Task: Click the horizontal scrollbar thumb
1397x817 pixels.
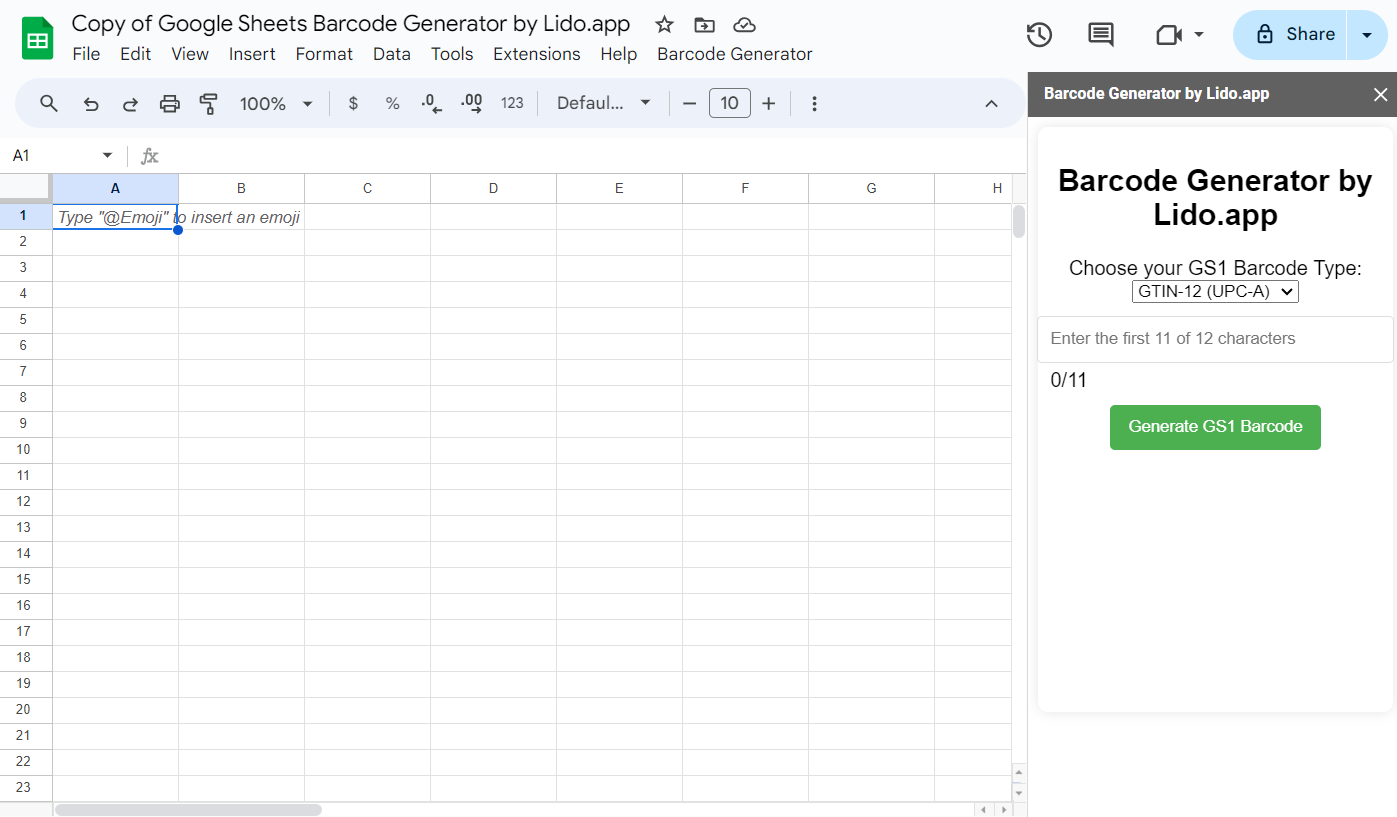Action: [188, 810]
